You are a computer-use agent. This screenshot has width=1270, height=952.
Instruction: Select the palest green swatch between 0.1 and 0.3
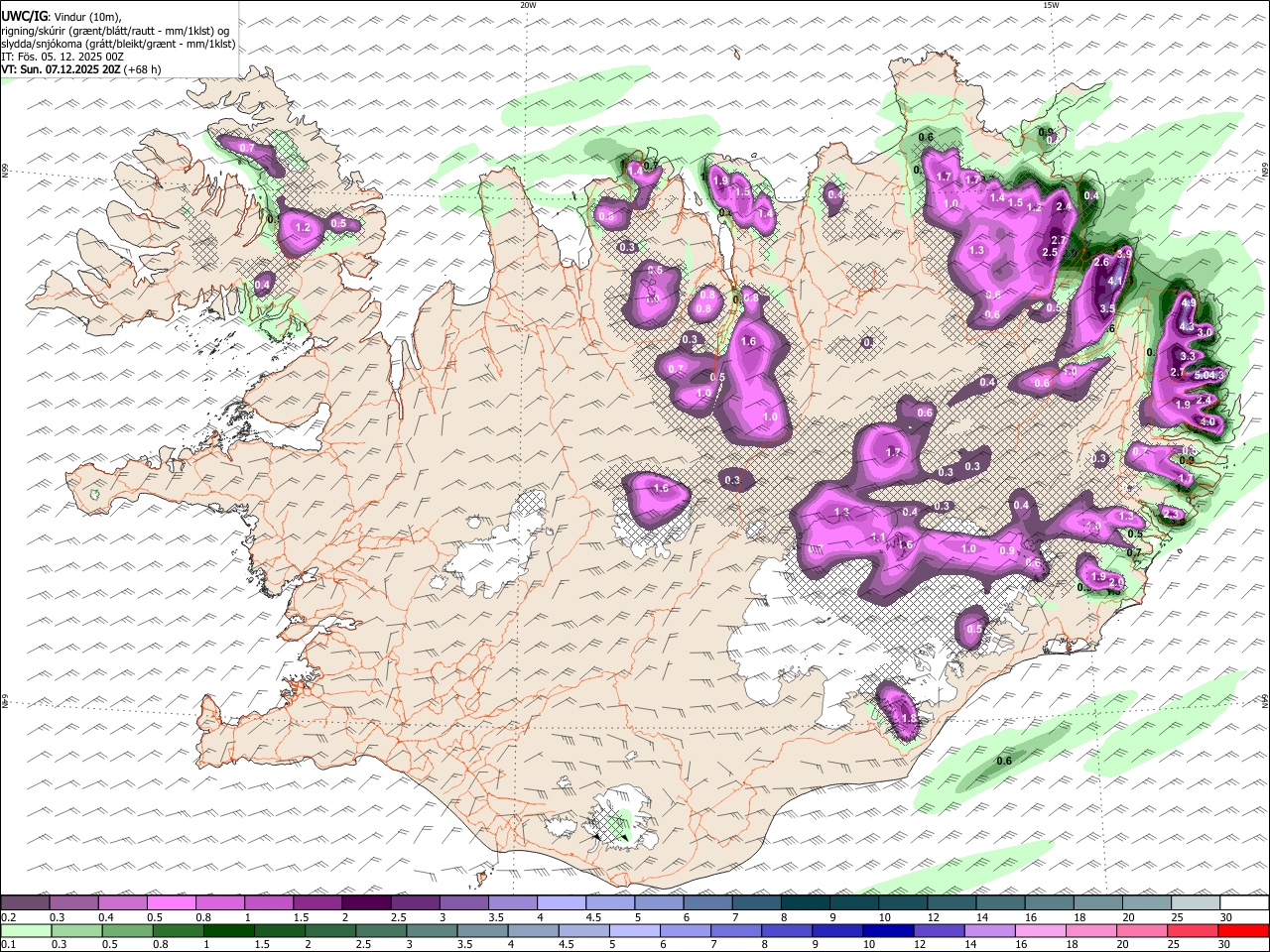point(26,931)
